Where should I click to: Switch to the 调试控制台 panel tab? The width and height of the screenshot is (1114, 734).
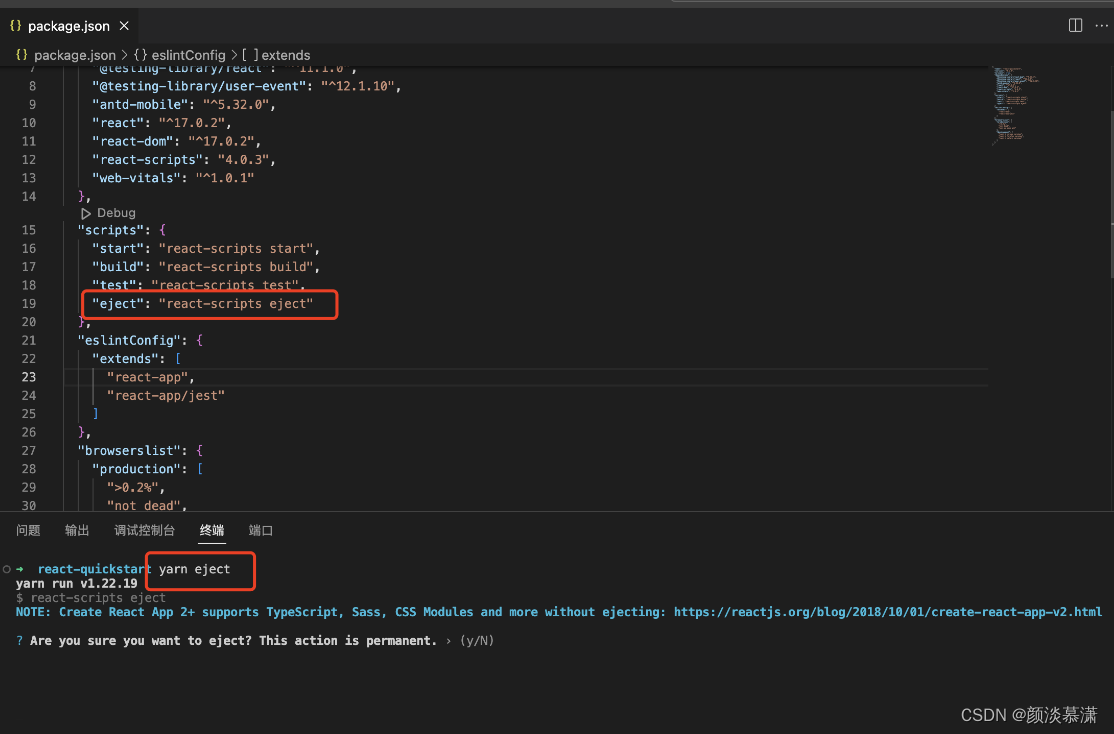[x=144, y=530]
